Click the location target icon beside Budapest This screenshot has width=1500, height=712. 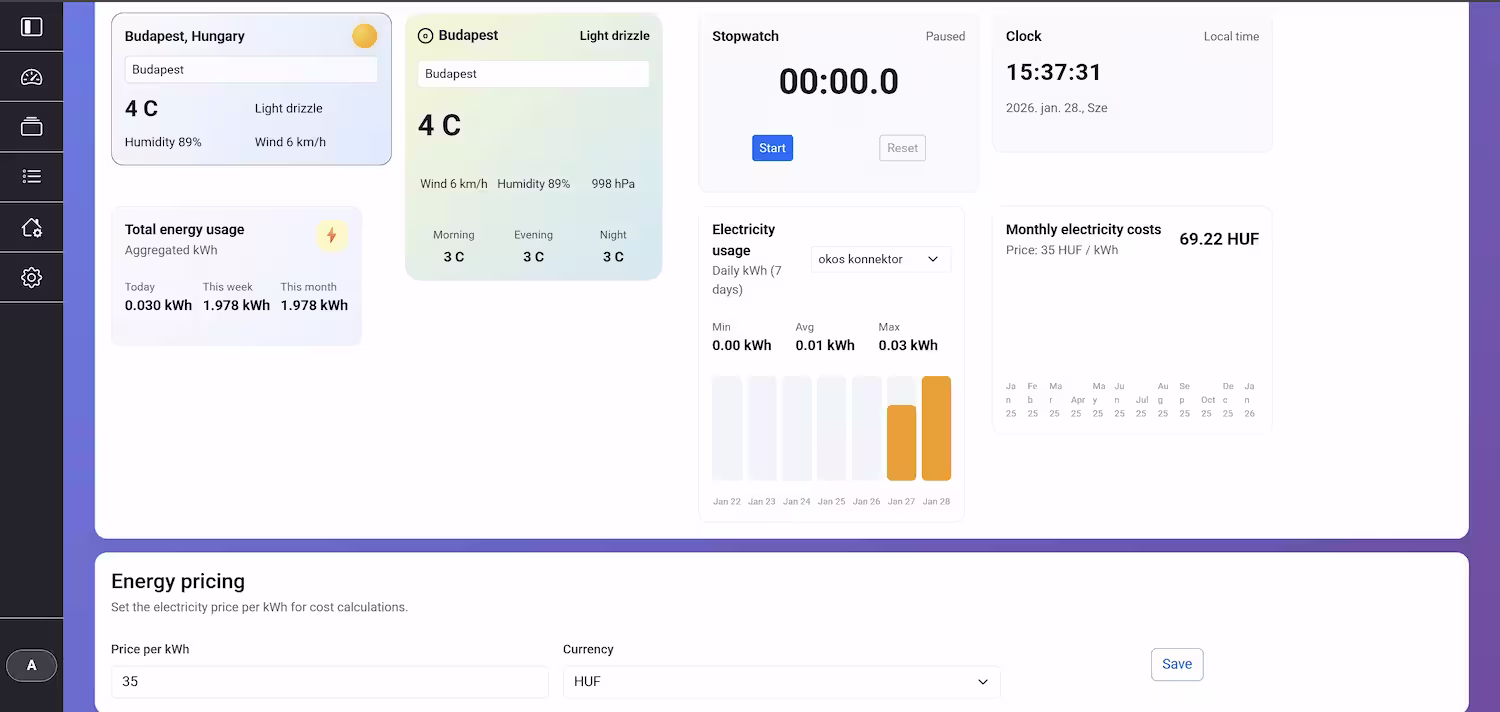pos(425,36)
